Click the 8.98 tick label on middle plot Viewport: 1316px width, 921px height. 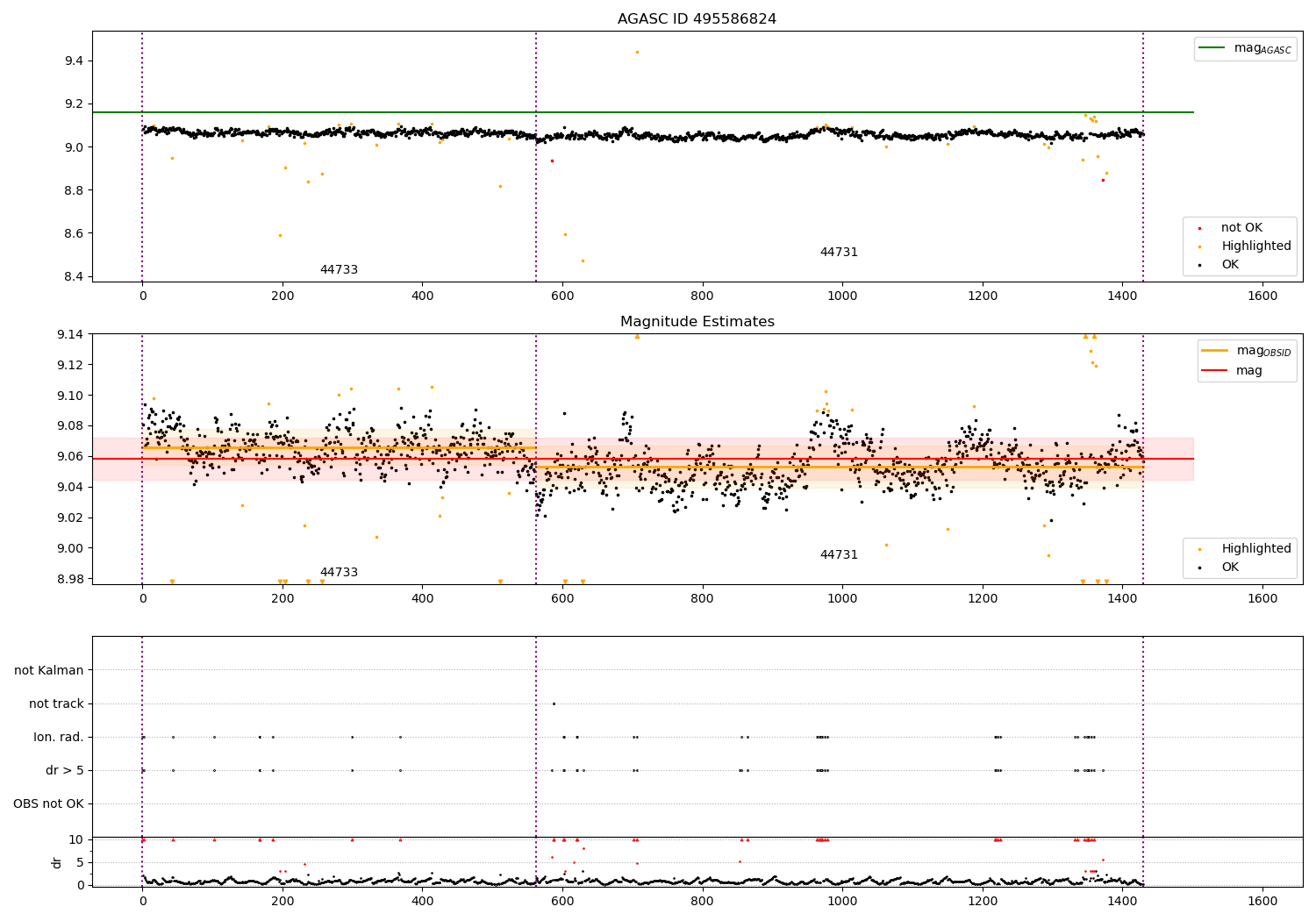70,579
